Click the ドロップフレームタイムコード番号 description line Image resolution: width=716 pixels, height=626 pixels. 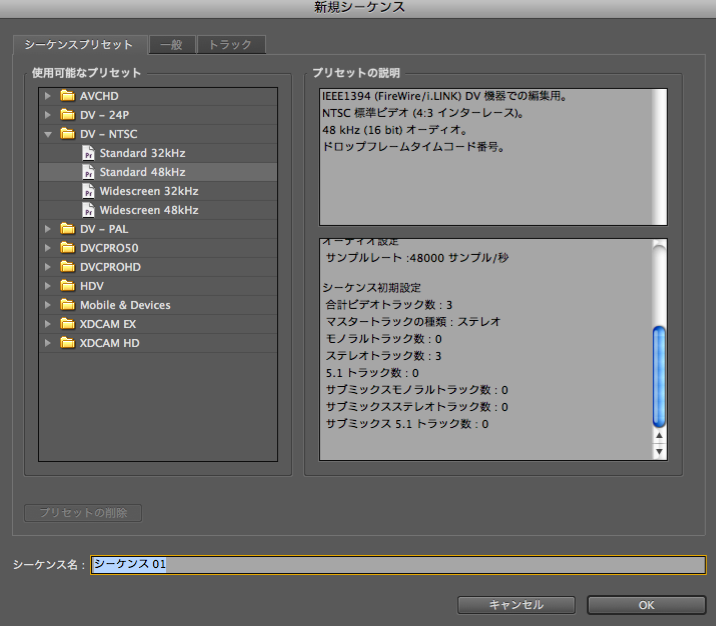tap(413, 147)
